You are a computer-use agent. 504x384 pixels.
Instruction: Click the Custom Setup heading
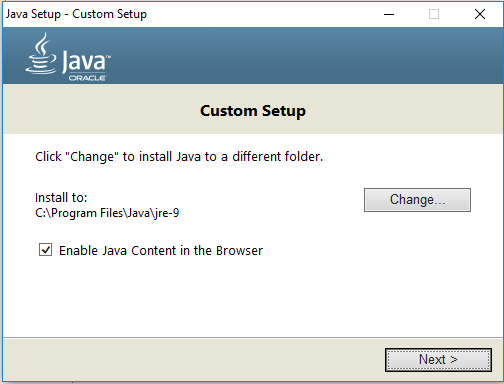point(253,111)
